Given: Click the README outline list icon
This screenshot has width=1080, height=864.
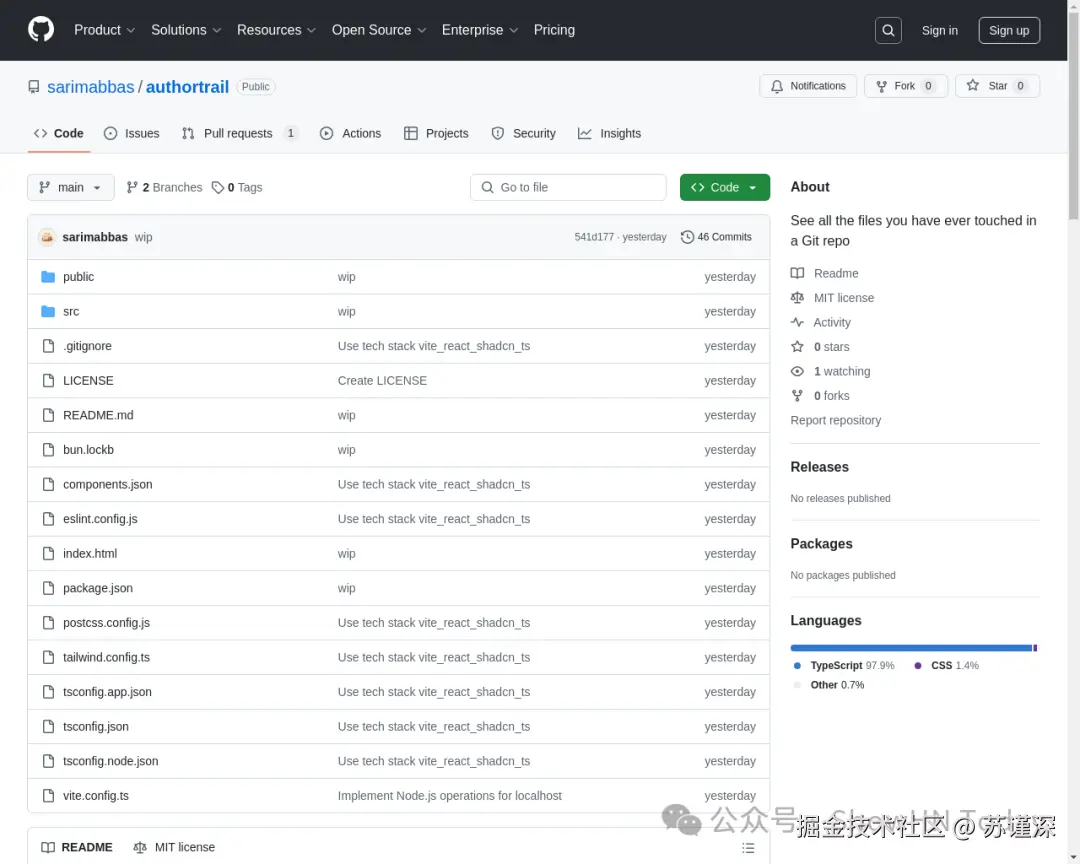Looking at the screenshot, I should (x=748, y=848).
